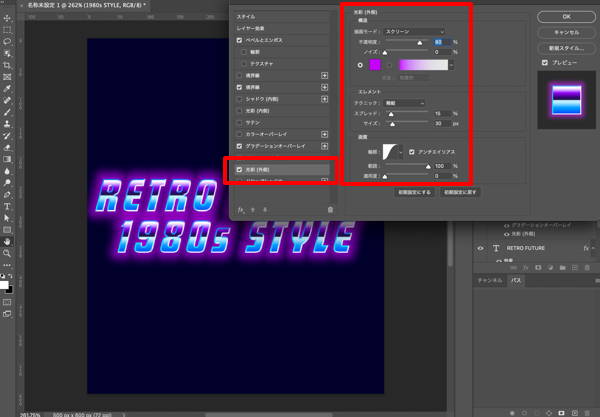600x417 pixels.
Task: Enable the サテン checkbox
Action: tap(240, 123)
